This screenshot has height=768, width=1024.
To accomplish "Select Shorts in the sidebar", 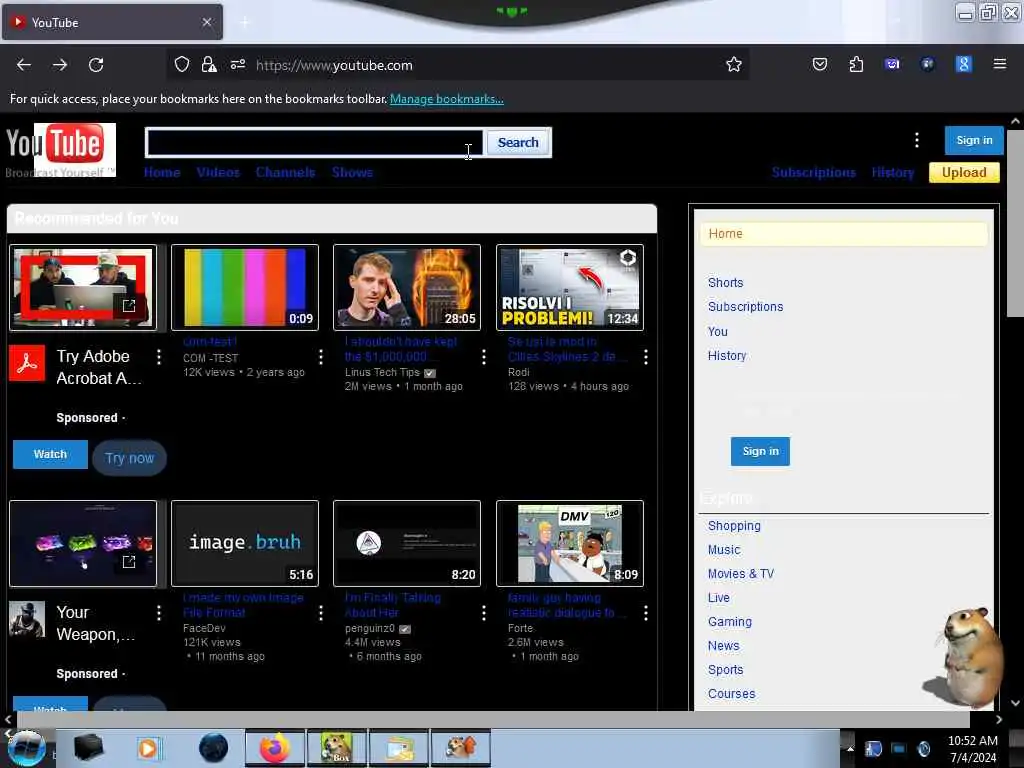I will [726, 283].
